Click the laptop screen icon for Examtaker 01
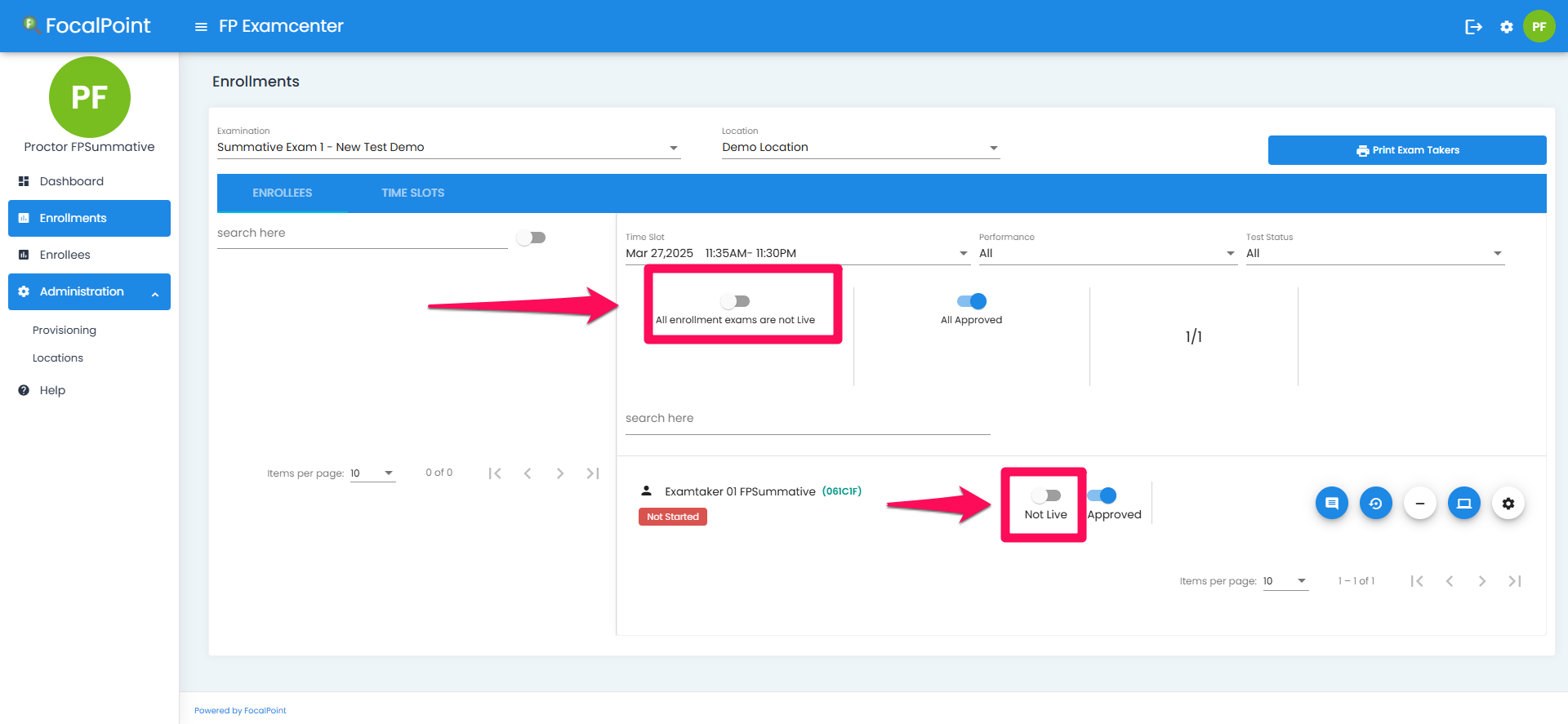 pyautogui.click(x=1464, y=503)
